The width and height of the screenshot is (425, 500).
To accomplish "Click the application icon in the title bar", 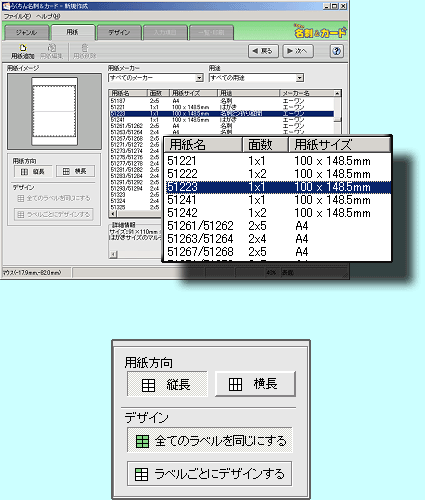I will click(6, 6).
